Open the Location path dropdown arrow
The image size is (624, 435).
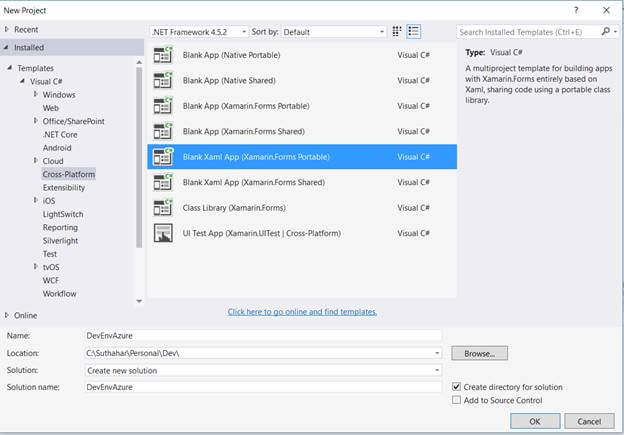437,353
